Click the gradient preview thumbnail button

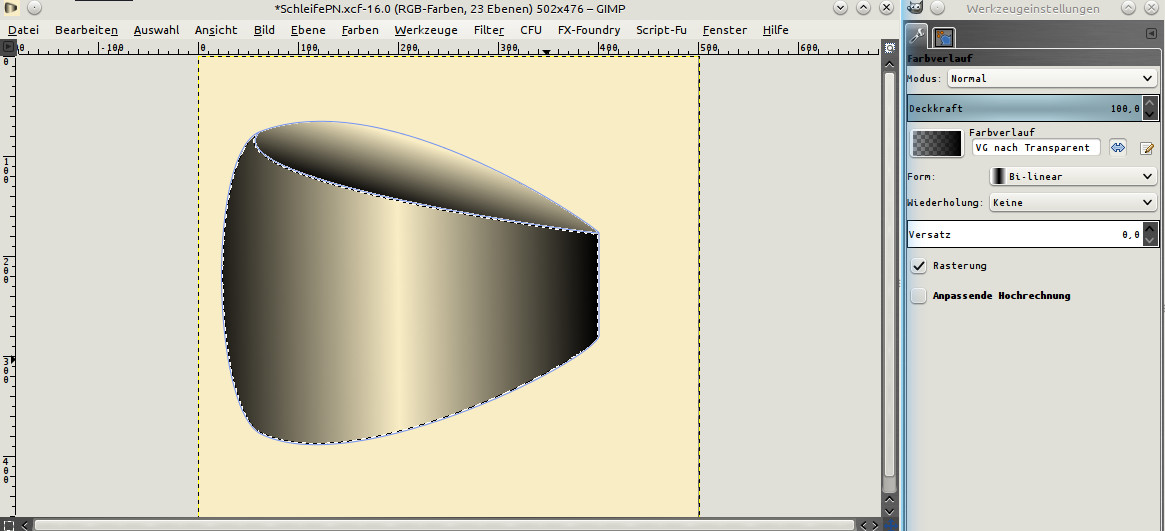(936, 144)
